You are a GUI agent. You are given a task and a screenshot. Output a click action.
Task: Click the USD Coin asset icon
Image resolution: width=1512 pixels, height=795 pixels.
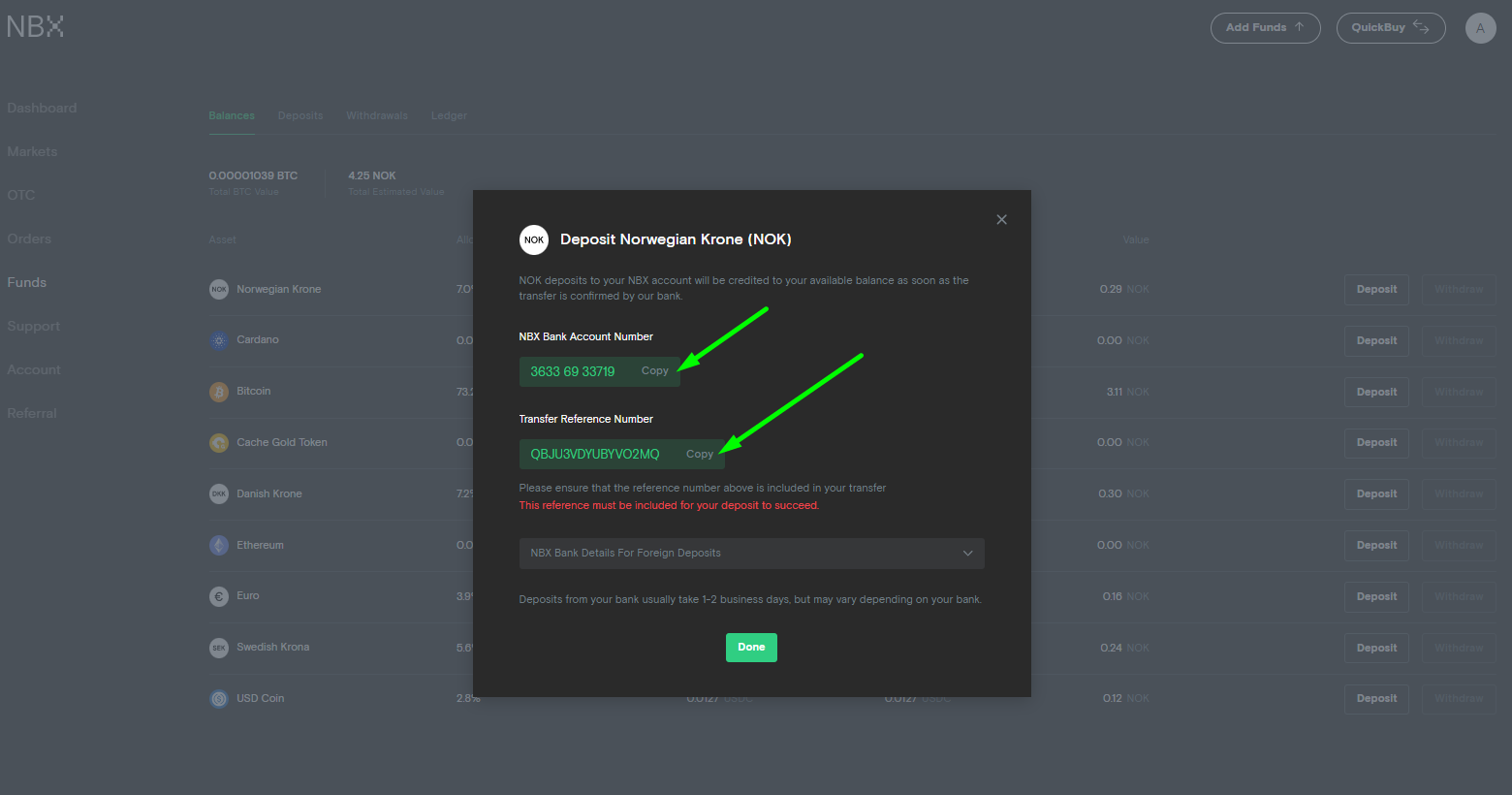pyautogui.click(x=219, y=699)
